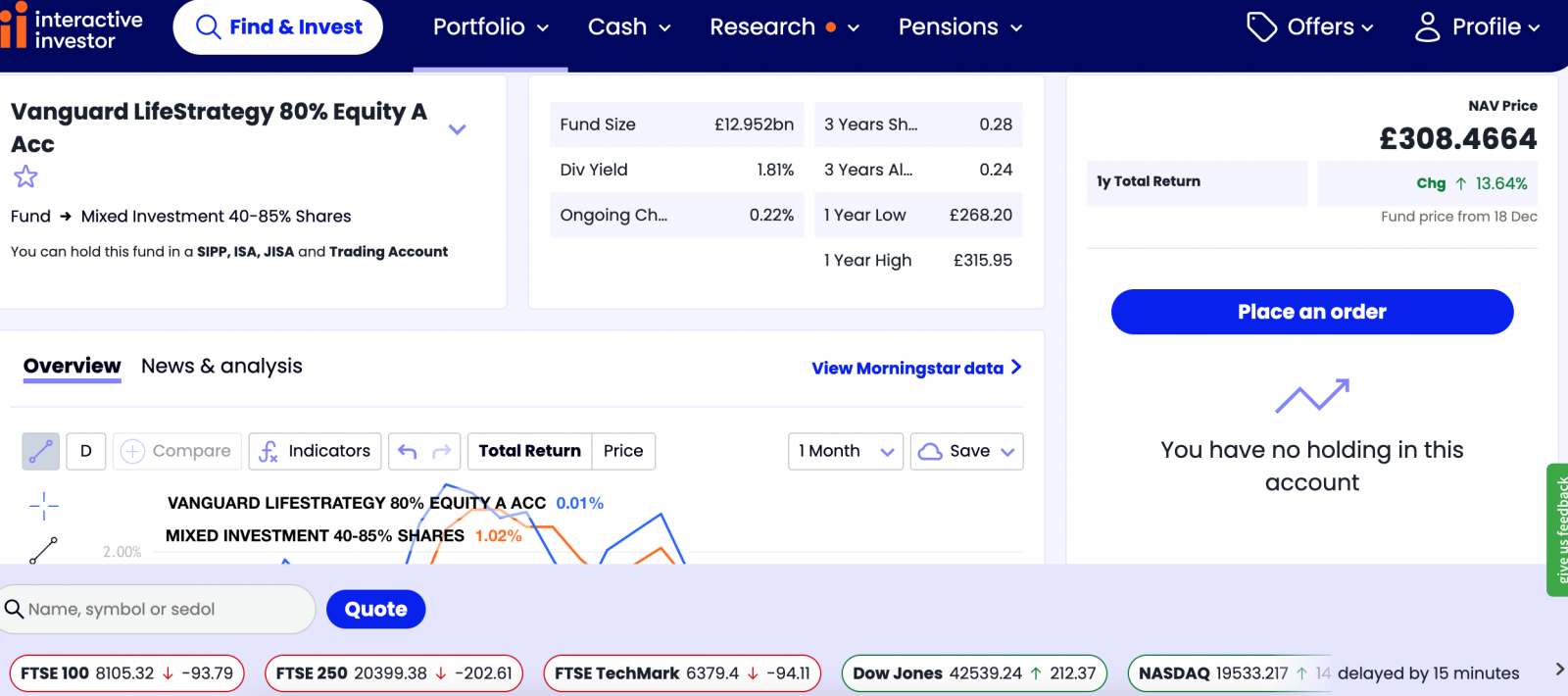Click MIXED INVESTMENT 40-85% SHARES legend label
Image resolution: width=1568 pixels, height=696 pixels.
click(x=315, y=536)
